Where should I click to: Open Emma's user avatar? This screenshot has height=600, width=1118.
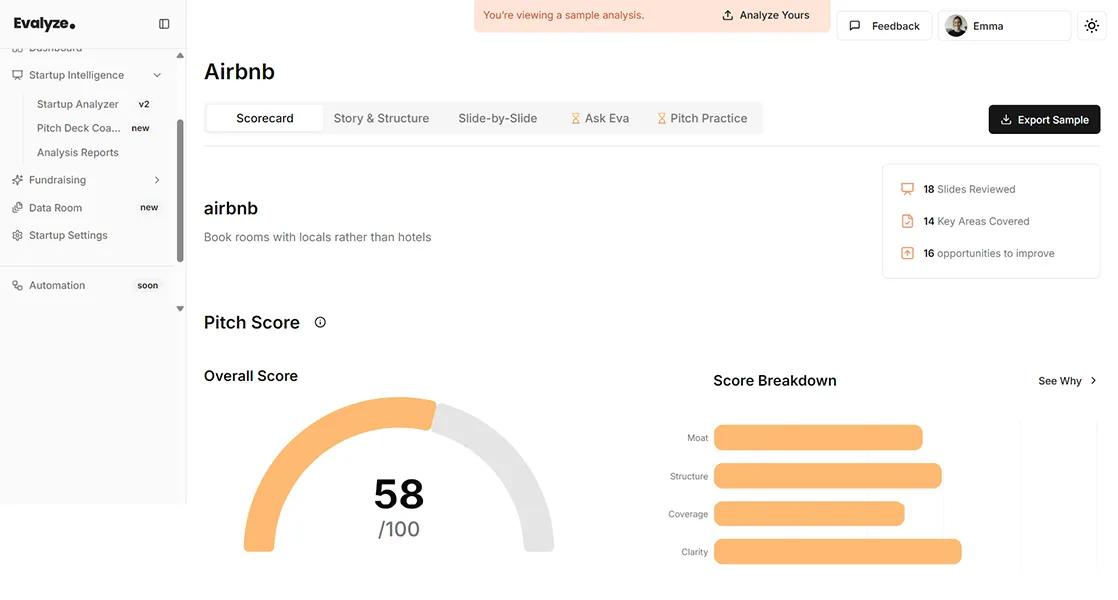956,26
